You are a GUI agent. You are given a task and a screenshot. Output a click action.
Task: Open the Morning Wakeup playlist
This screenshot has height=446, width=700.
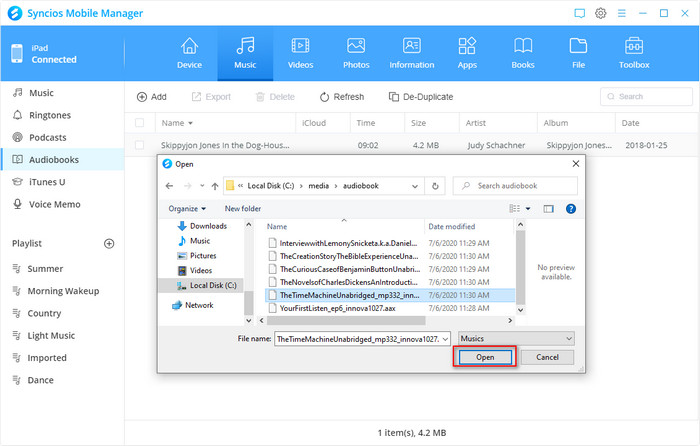point(62,291)
